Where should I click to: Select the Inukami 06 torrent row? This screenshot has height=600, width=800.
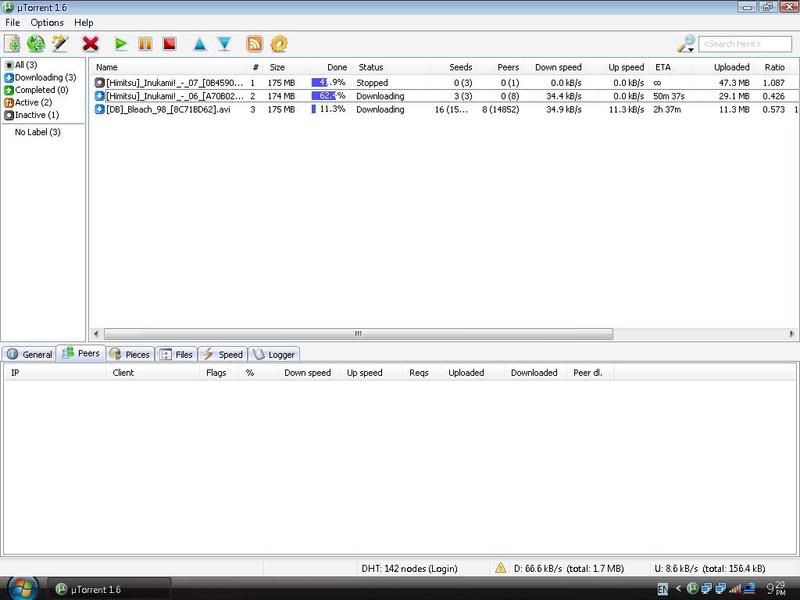point(444,96)
